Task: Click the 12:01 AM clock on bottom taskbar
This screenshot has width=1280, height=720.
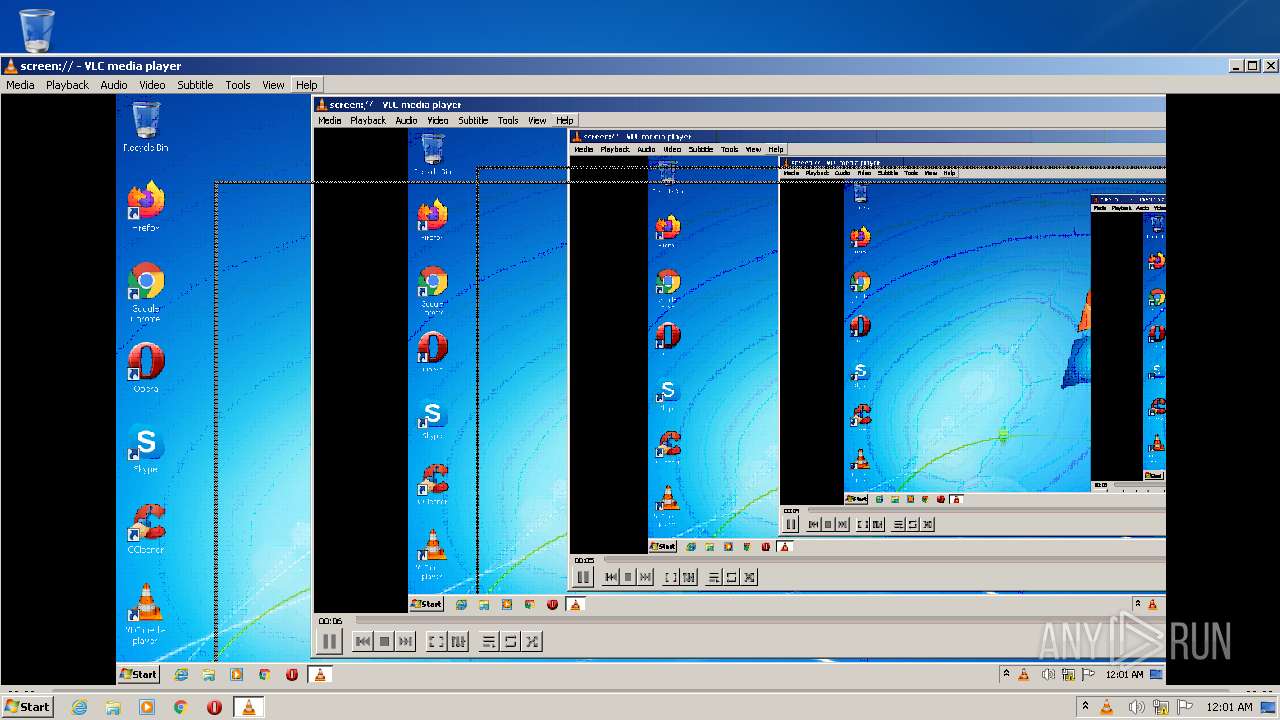Action: [x=1229, y=707]
